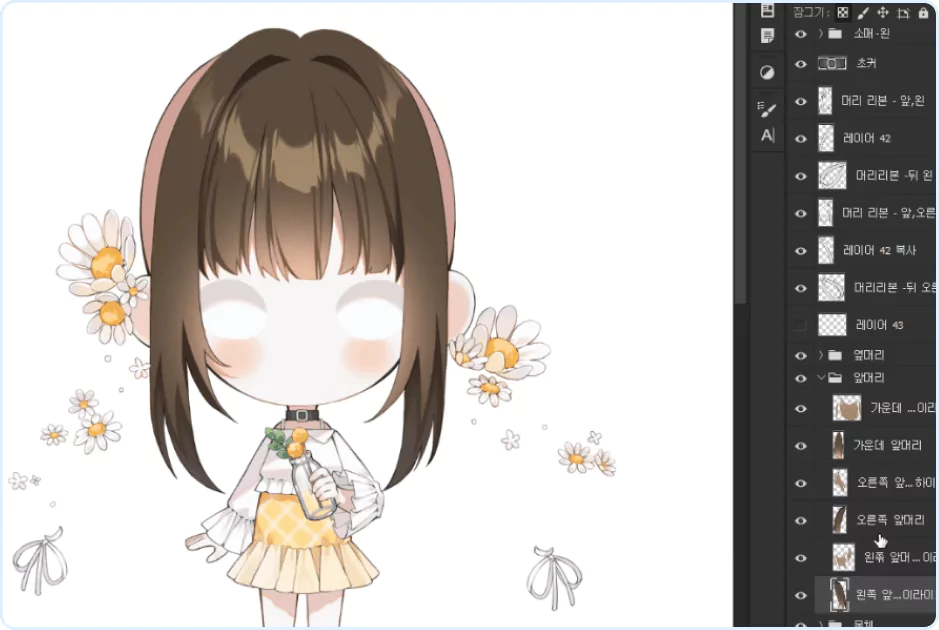Click the folder icon of 소매-왼 group
The image size is (939, 630).
point(835,34)
